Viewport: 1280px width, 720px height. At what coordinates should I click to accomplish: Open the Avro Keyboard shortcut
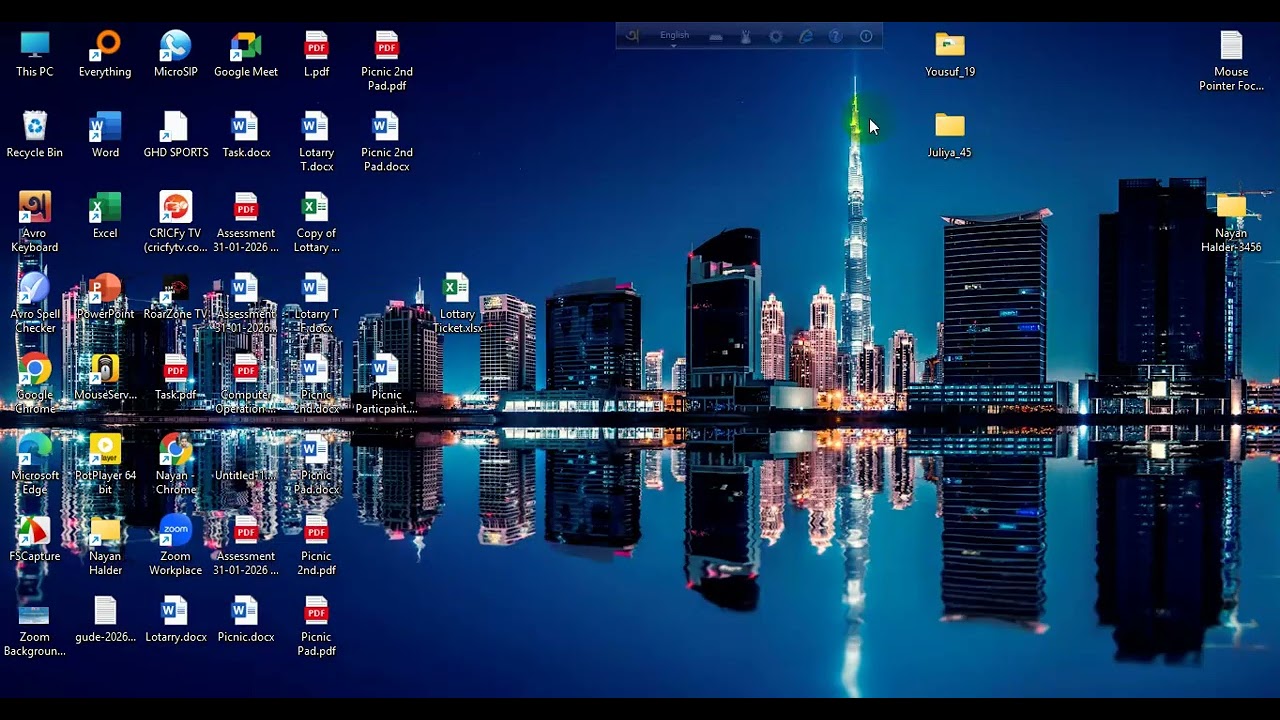pyautogui.click(x=35, y=223)
